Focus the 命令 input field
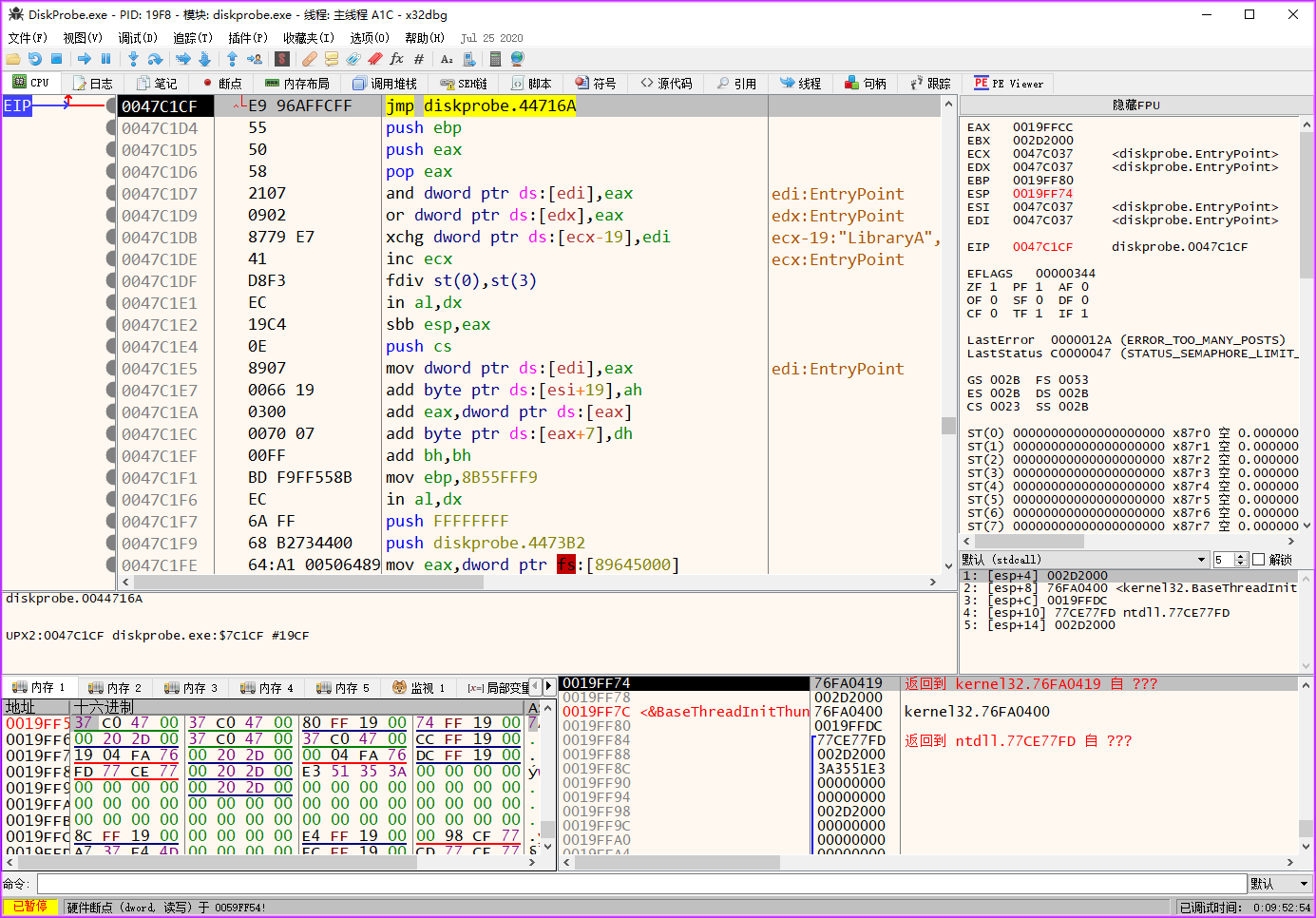The width and height of the screenshot is (1316, 918). [x=641, y=884]
